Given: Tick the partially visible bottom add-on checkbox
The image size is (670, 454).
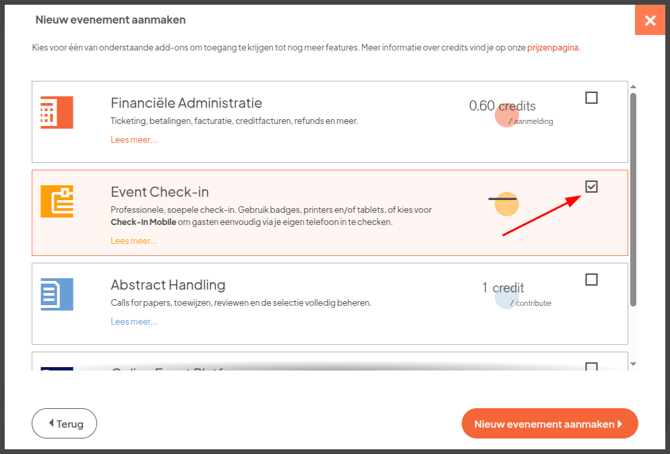Looking at the screenshot, I should tap(591, 367).
